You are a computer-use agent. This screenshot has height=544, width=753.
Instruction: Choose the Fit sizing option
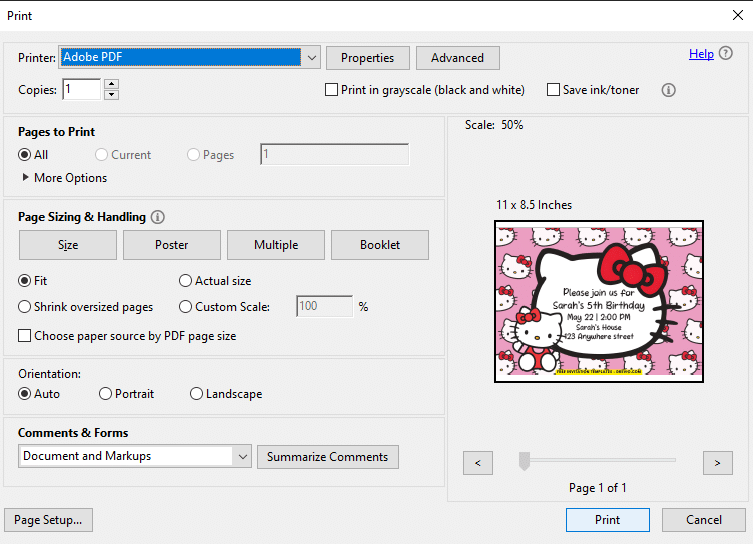[x=24, y=280]
